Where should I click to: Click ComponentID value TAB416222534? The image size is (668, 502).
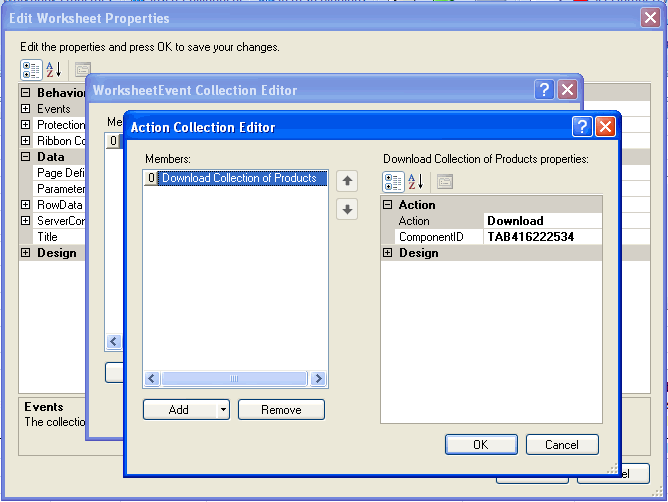pos(542,237)
